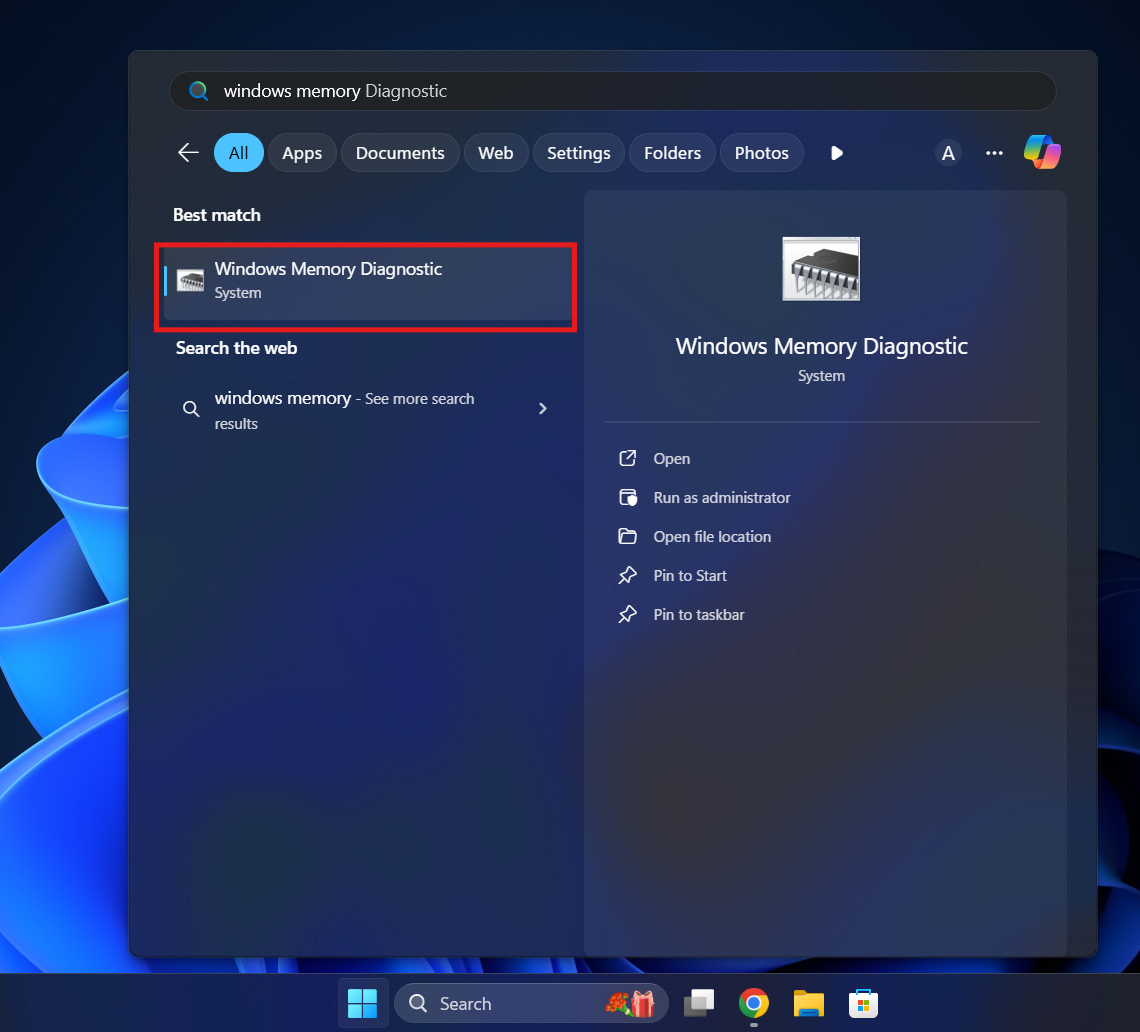The image size is (1140, 1032).
Task: Click the Open file location folder icon
Action: point(627,536)
